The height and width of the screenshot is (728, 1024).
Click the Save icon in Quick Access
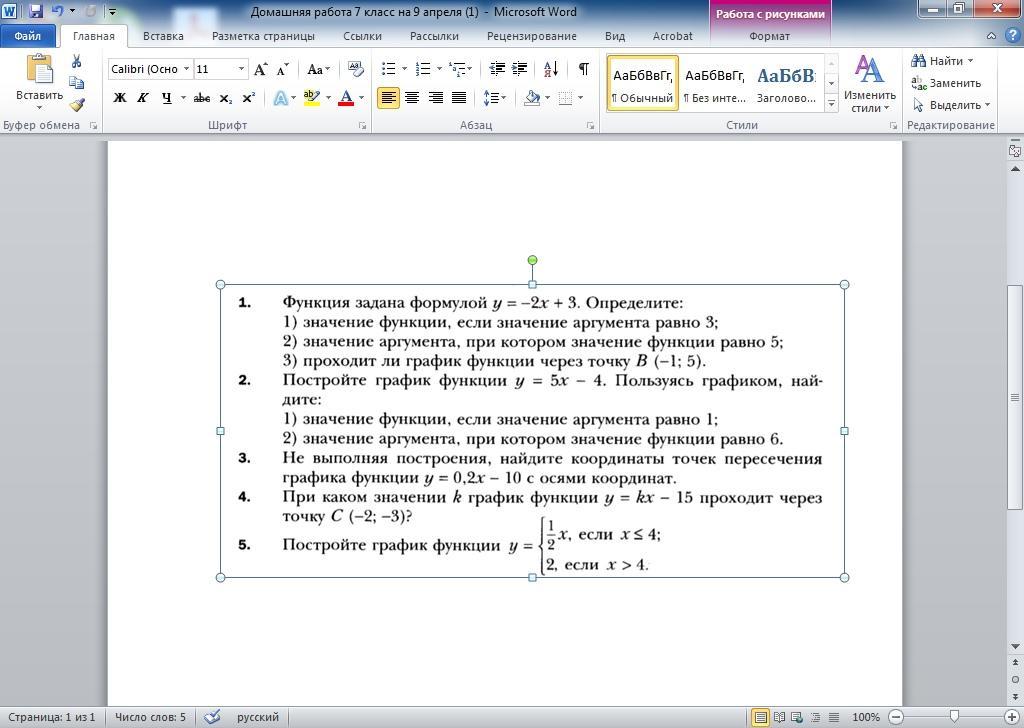click(x=36, y=11)
